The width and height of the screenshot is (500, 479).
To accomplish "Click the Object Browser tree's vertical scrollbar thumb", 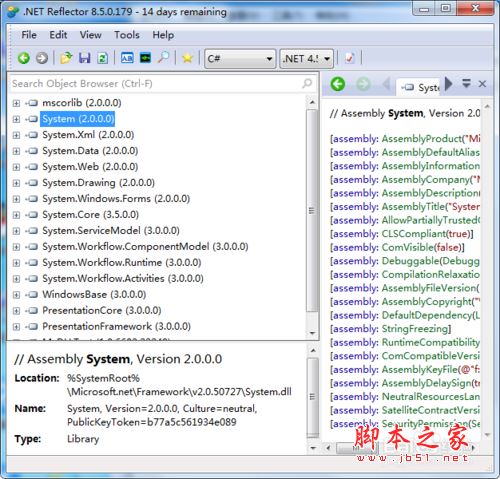I will click(x=312, y=211).
